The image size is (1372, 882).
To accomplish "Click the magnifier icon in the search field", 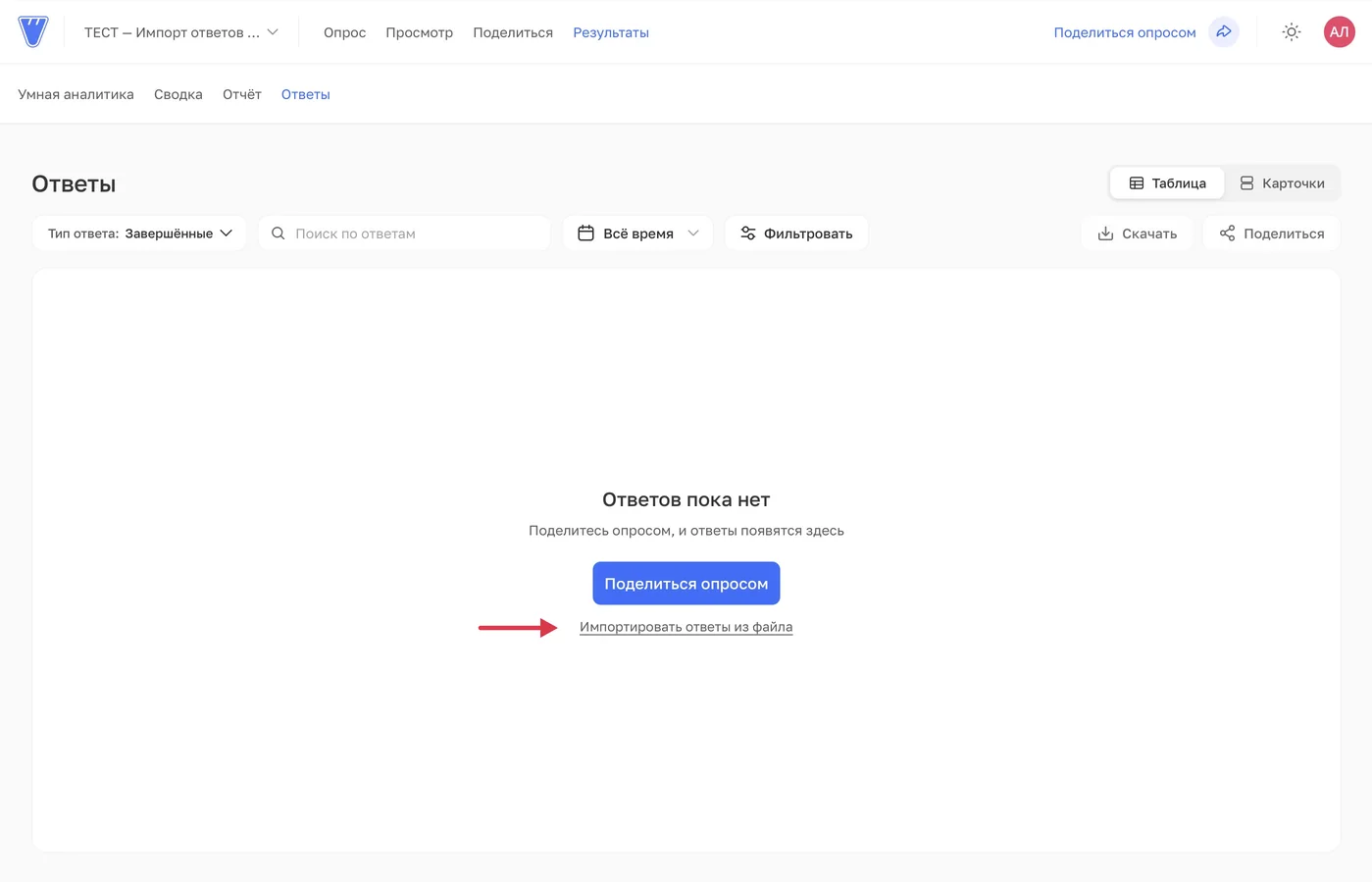I will click(279, 233).
